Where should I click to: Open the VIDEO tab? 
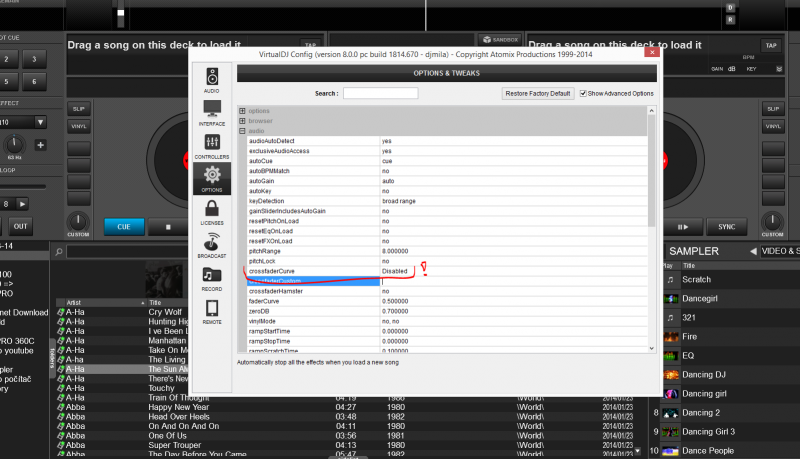(x=779, y=251)
